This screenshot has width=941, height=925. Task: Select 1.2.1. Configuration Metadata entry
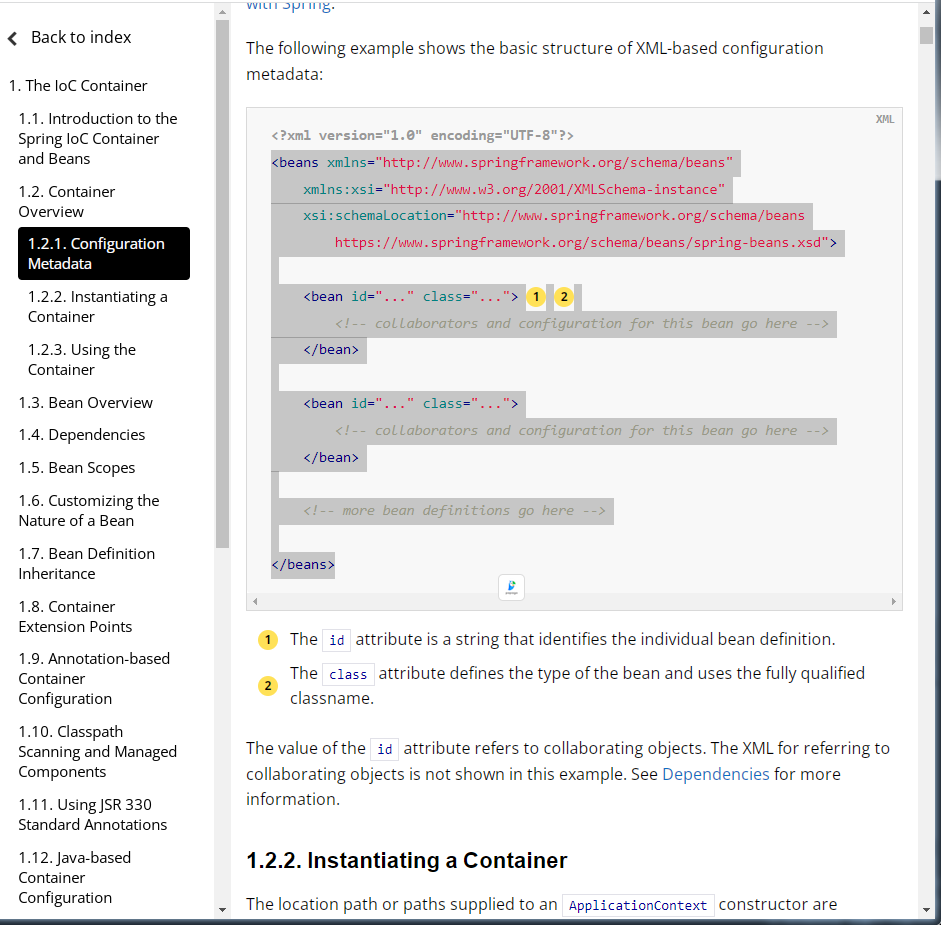(x=104, y=253)
